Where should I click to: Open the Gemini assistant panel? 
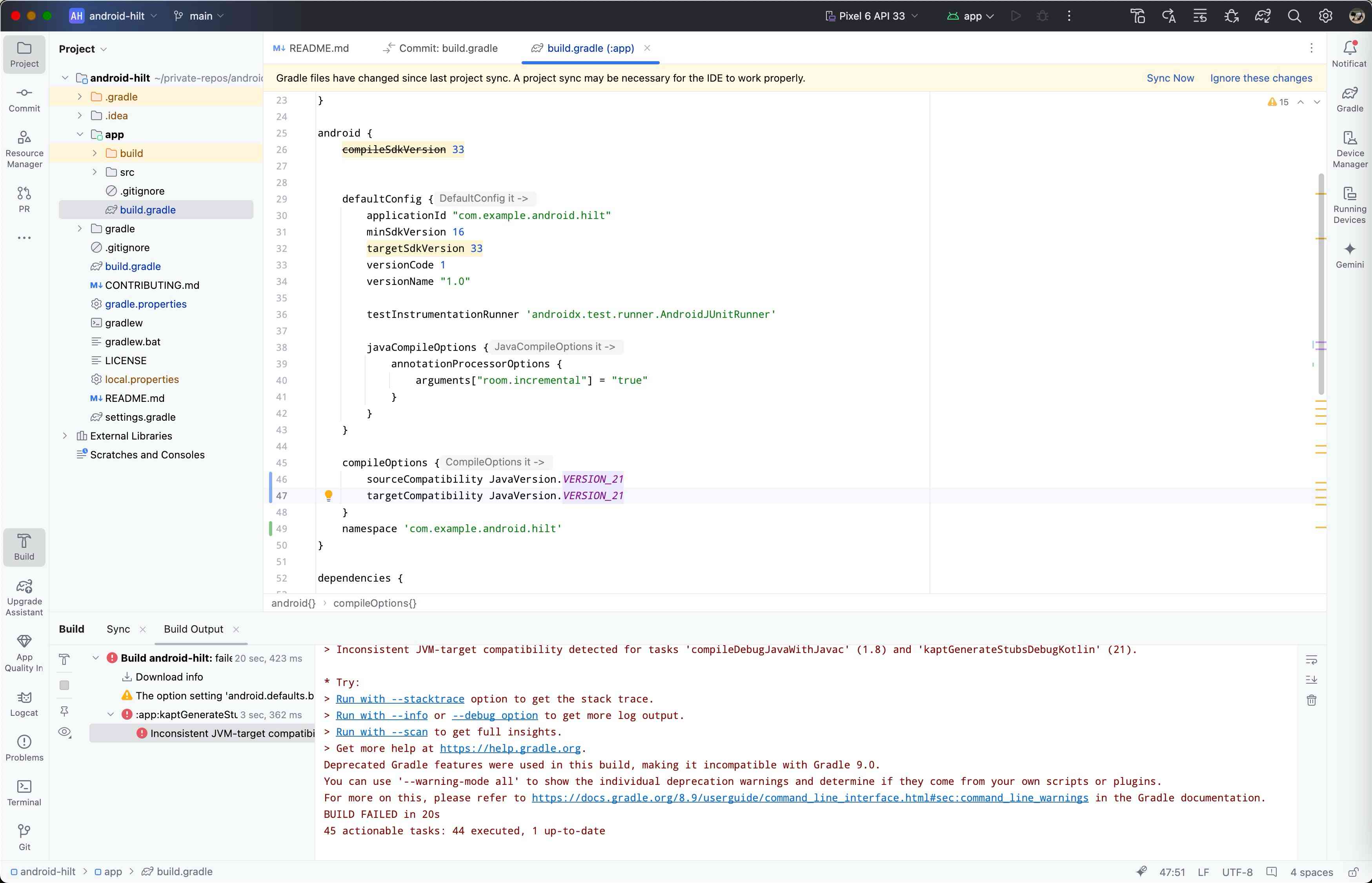pos(1350,255)
